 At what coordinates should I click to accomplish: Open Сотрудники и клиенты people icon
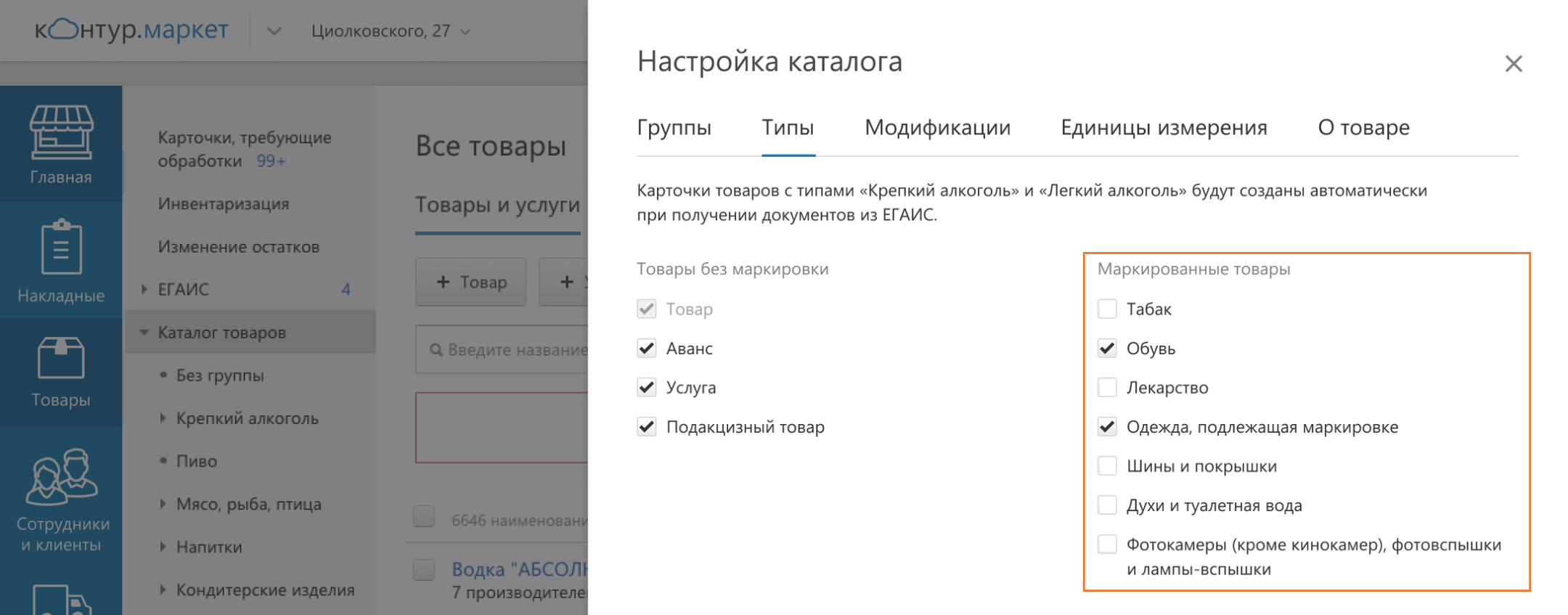pyautogui.click(x=61, y=476)
